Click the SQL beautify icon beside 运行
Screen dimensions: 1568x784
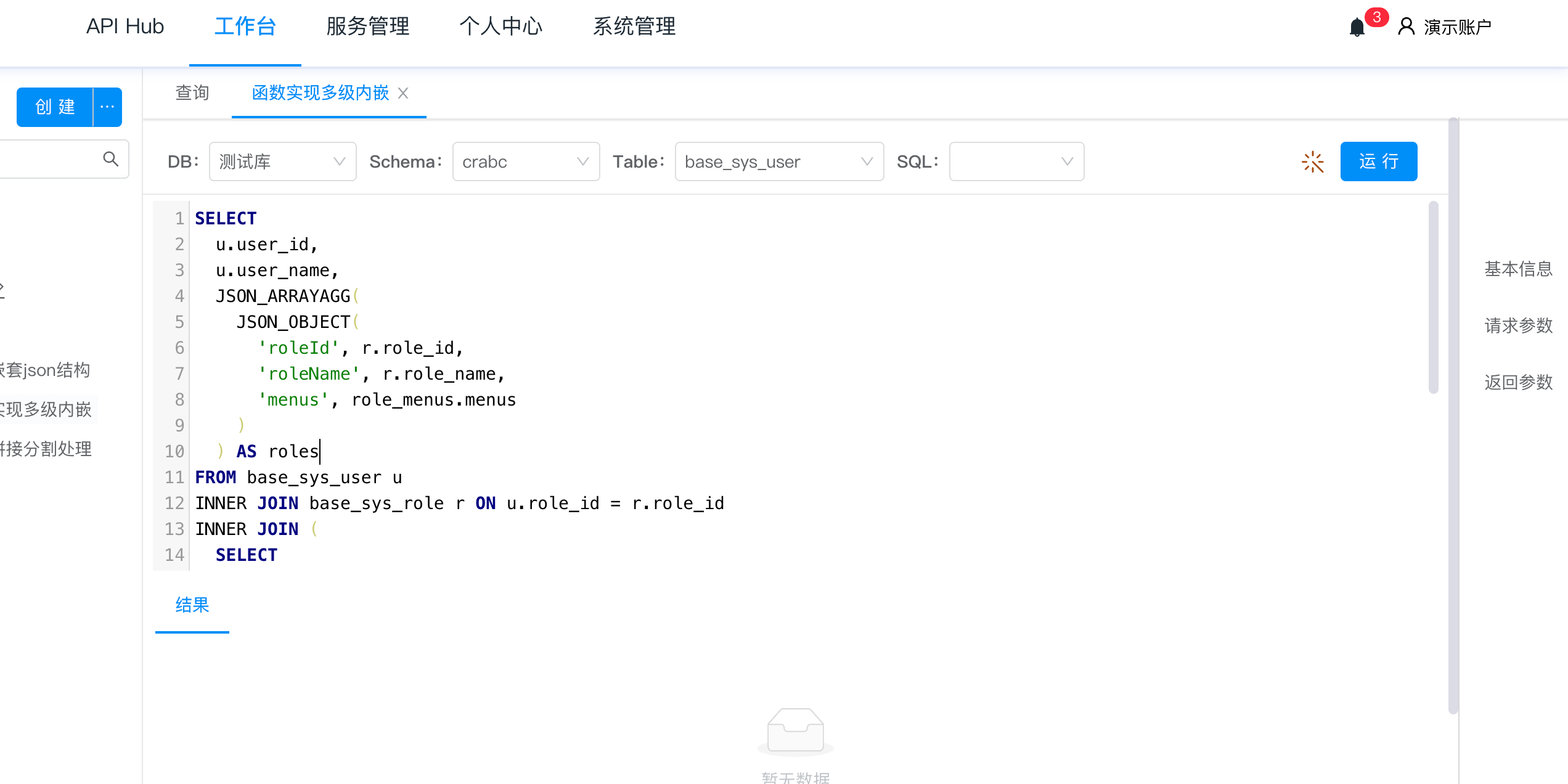coord(1313,161)
